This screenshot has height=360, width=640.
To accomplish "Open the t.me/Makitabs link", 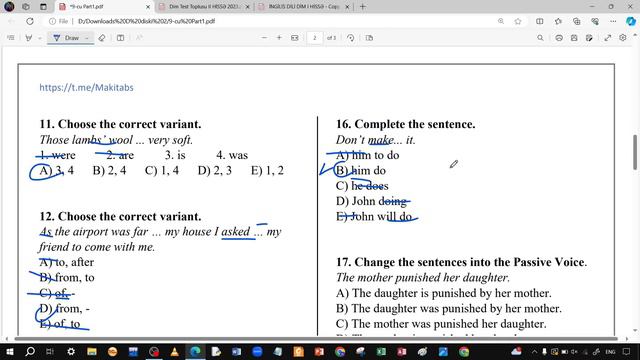I will click(87, 87).
